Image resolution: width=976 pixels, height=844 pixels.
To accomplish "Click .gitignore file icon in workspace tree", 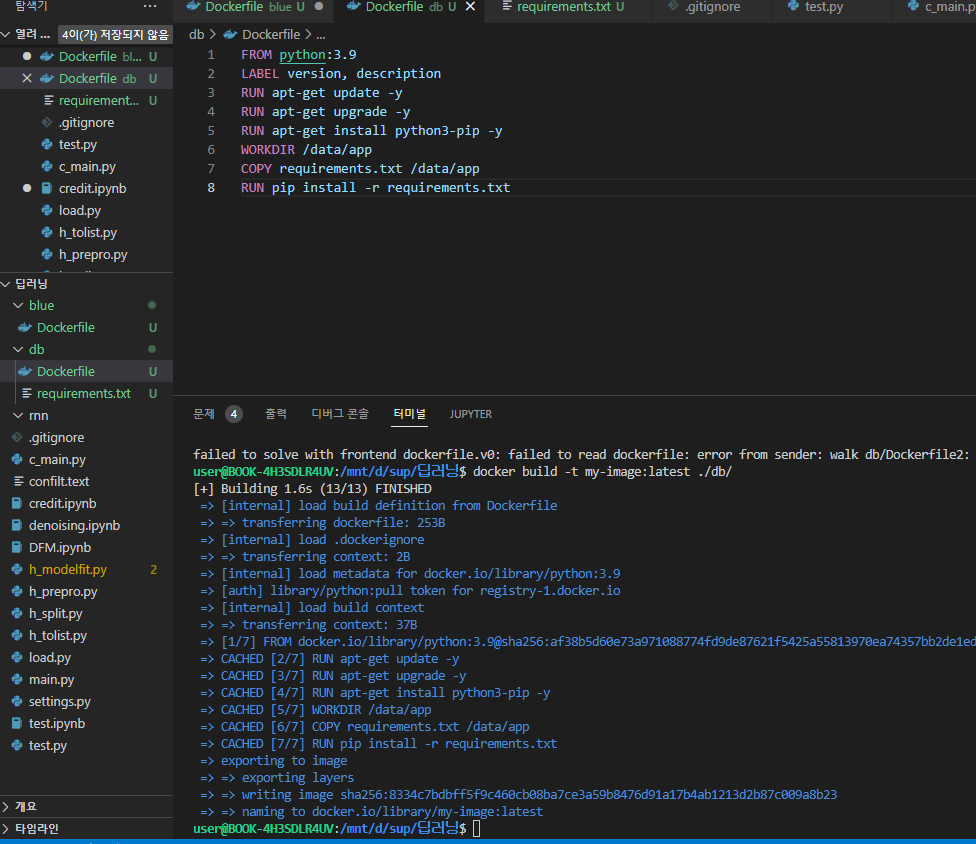I will coord(17,438).
